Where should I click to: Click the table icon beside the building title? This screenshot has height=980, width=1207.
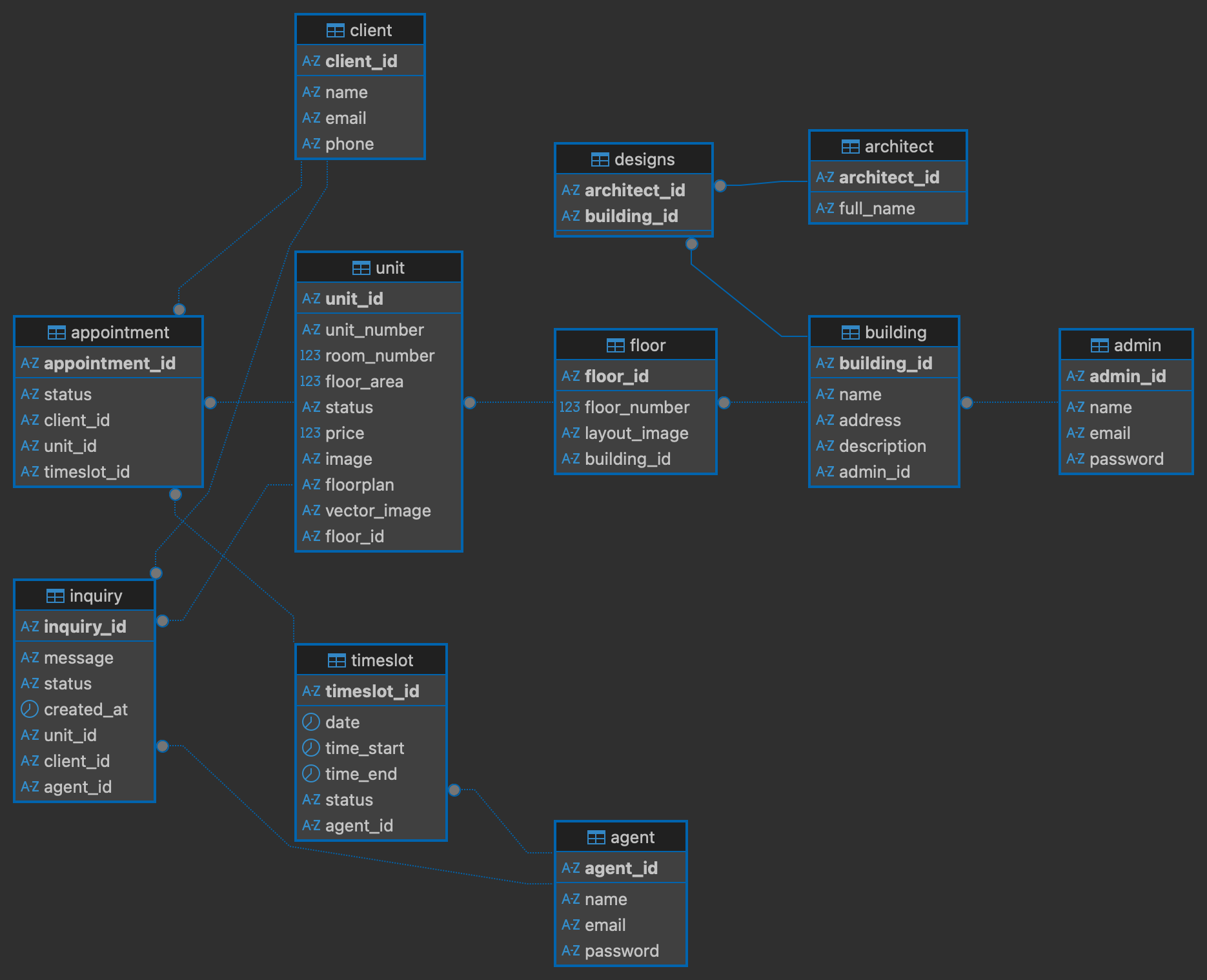[851, 332]
